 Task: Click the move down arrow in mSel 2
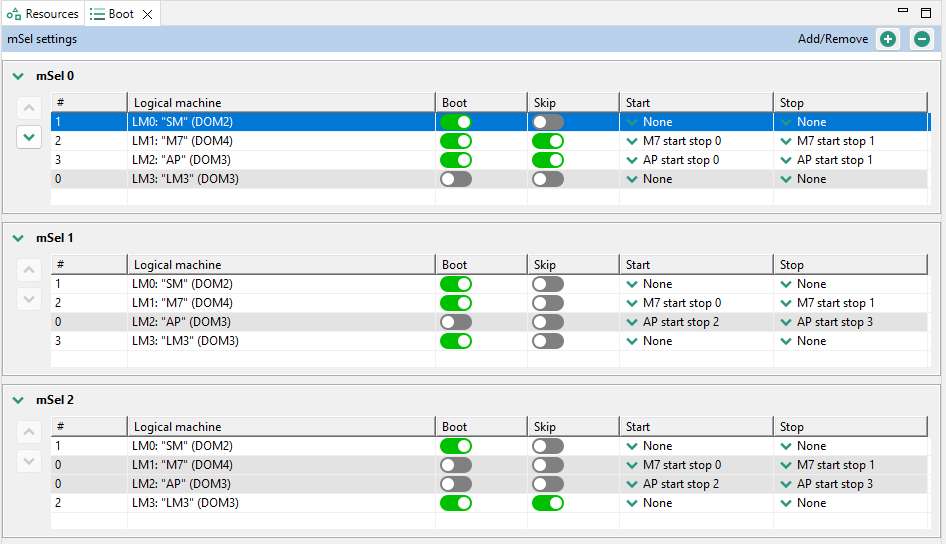click(30, 461)
